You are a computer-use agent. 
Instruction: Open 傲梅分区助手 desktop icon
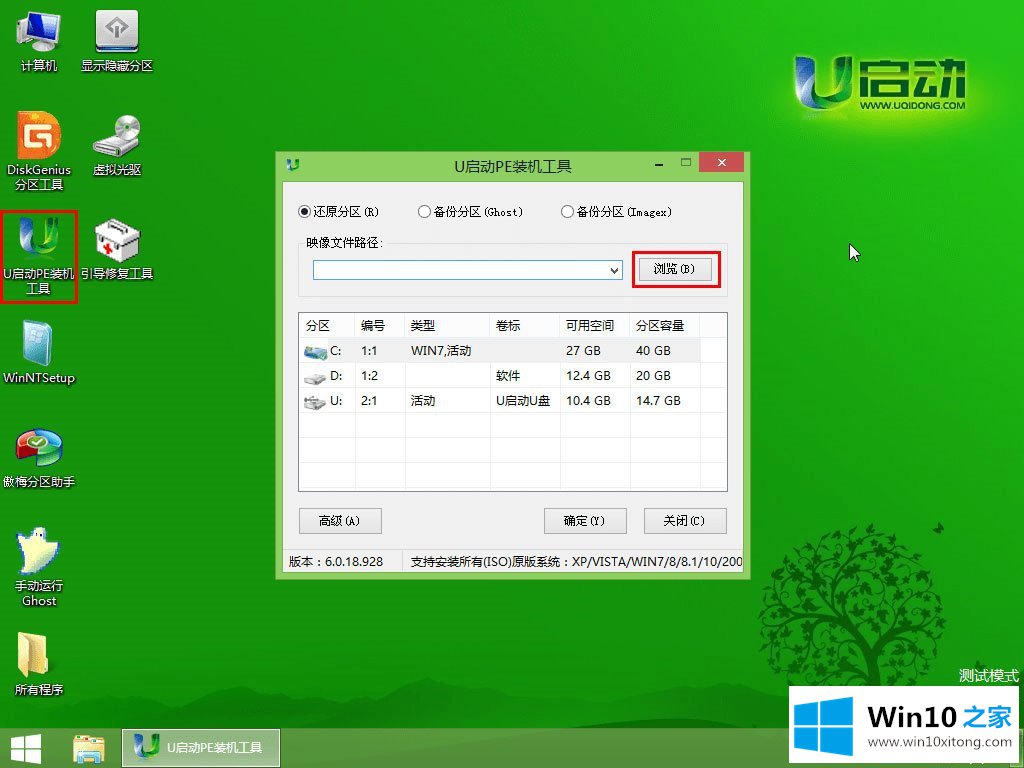(39, 457)
